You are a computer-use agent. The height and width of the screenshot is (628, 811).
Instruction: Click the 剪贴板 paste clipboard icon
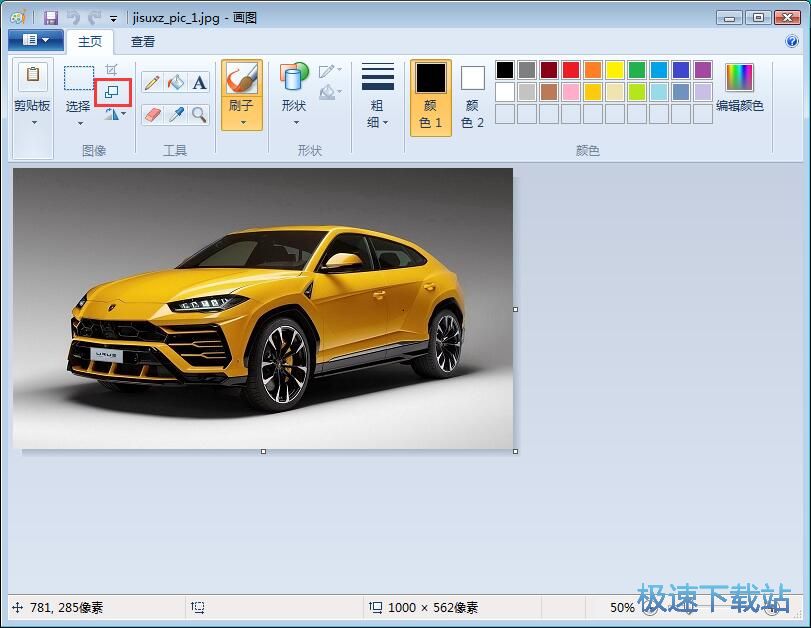pyautogui.click(x=33, y=76)
